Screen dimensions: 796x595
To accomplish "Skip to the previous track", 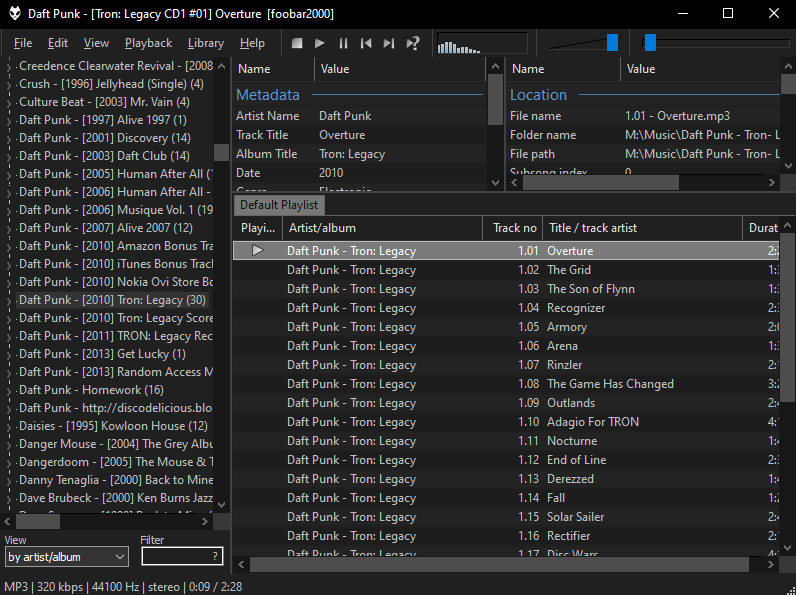I will coord(366,43).
